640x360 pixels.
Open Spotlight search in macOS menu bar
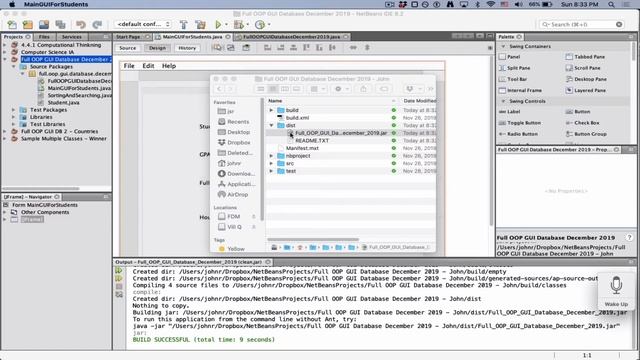[x=611, y=4]
